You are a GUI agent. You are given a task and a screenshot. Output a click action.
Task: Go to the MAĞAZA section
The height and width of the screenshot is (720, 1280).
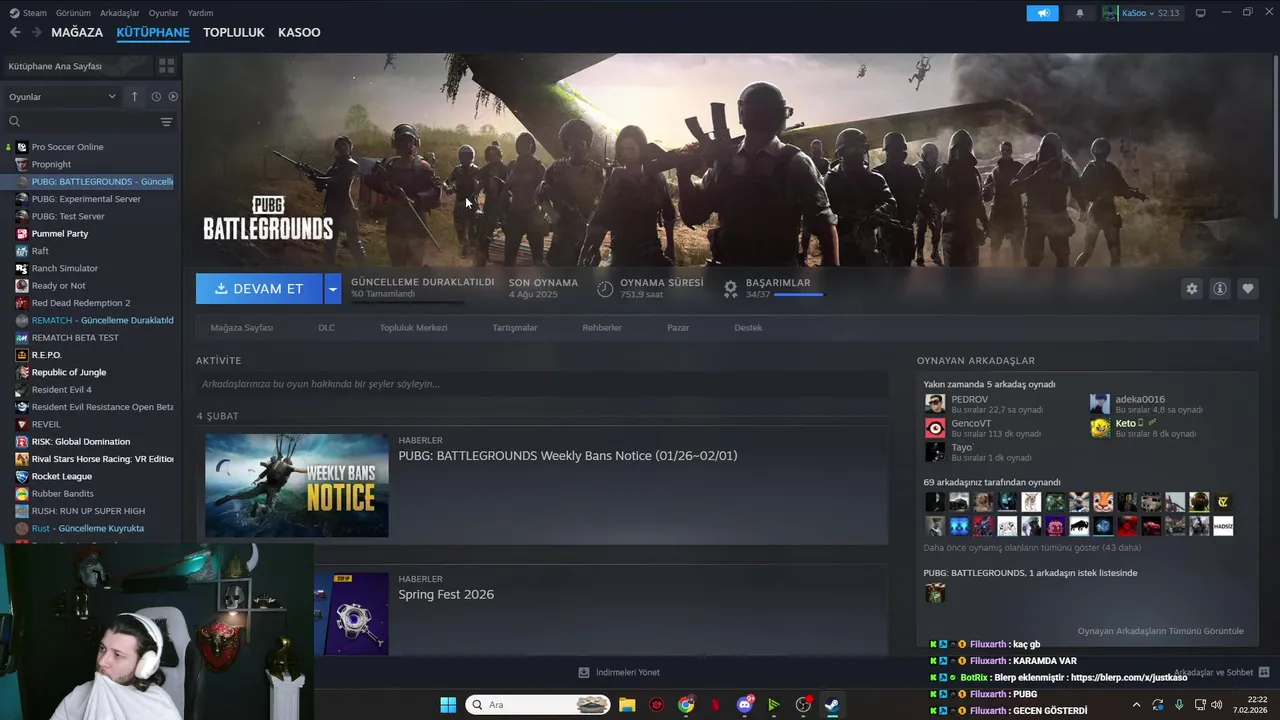[77, 32]
